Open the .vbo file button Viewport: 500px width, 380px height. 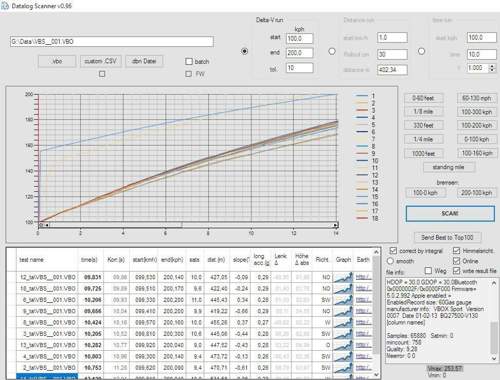[57, 61]
